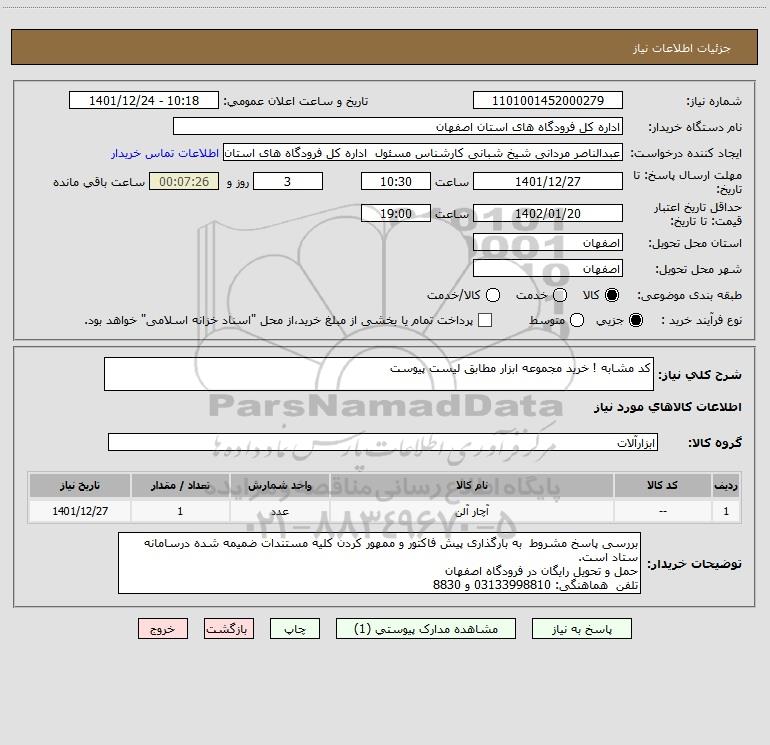Image resolution: width=770 pixels, height=745 pixels.
Task: Click the remaining time 00:07:26 field
Action: click(x=184, y=181)
